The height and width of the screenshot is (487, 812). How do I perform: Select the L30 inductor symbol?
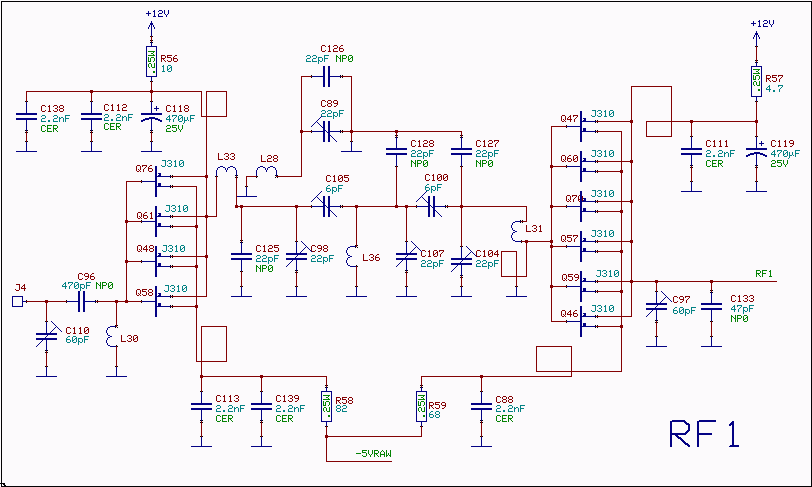111,337
